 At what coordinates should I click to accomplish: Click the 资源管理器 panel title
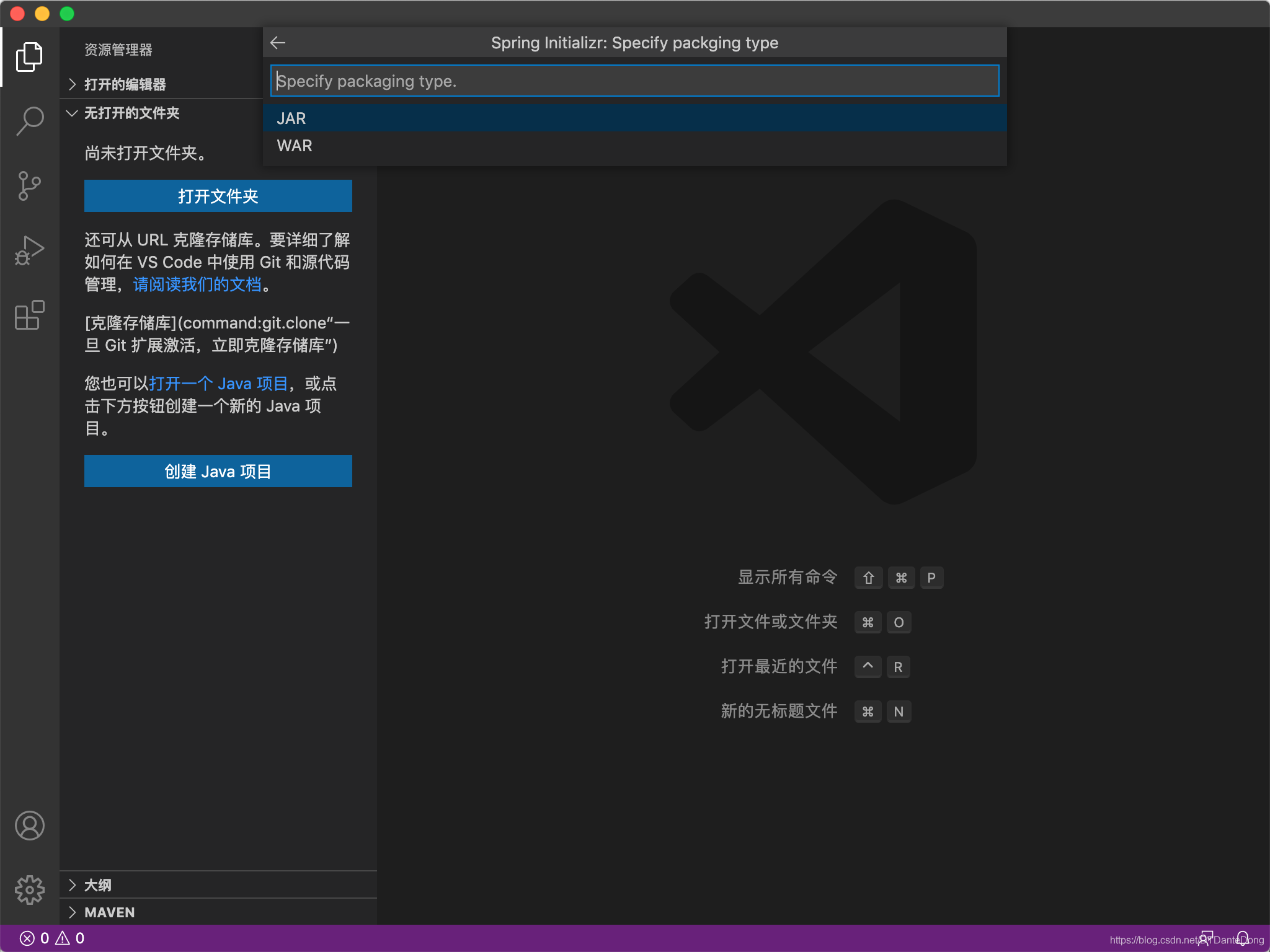[118, 50]
